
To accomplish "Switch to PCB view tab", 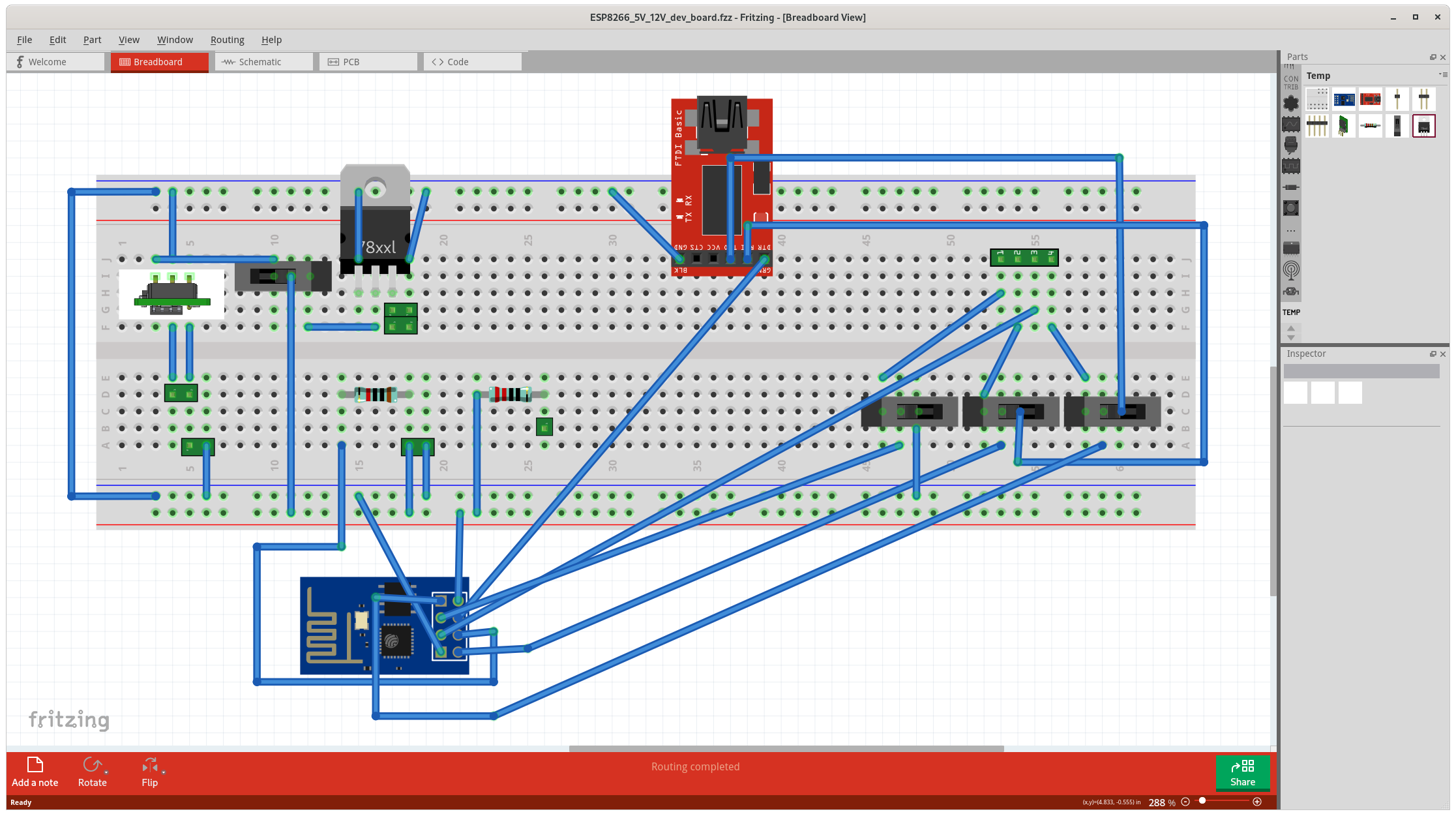I will click(350, 62).
